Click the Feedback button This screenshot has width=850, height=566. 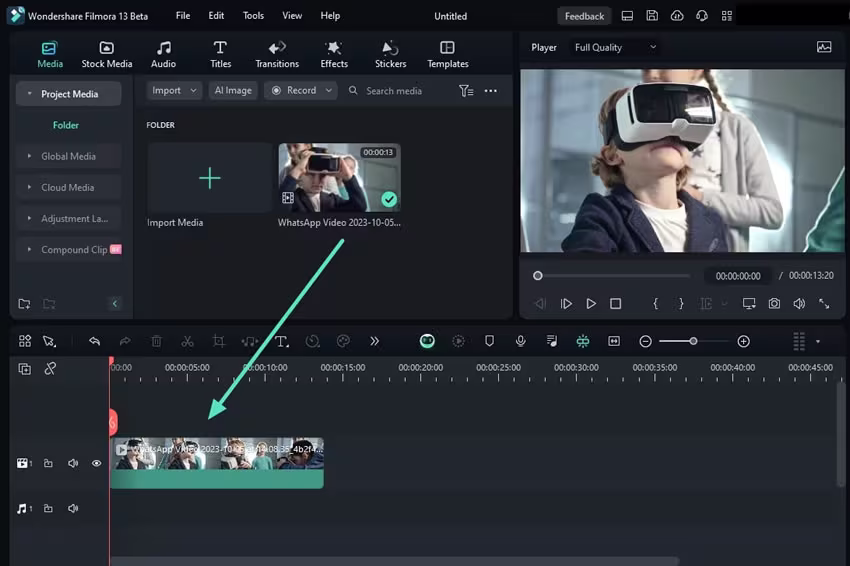click(x=584, y=16)
